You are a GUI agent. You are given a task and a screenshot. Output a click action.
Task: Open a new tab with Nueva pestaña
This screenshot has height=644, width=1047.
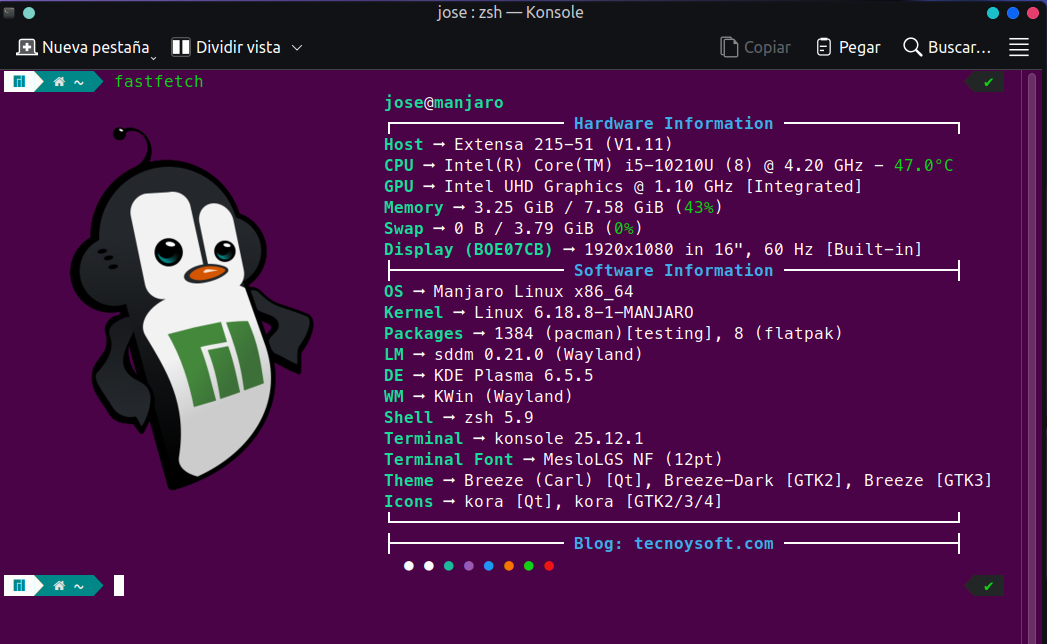(x=83, y=47)
